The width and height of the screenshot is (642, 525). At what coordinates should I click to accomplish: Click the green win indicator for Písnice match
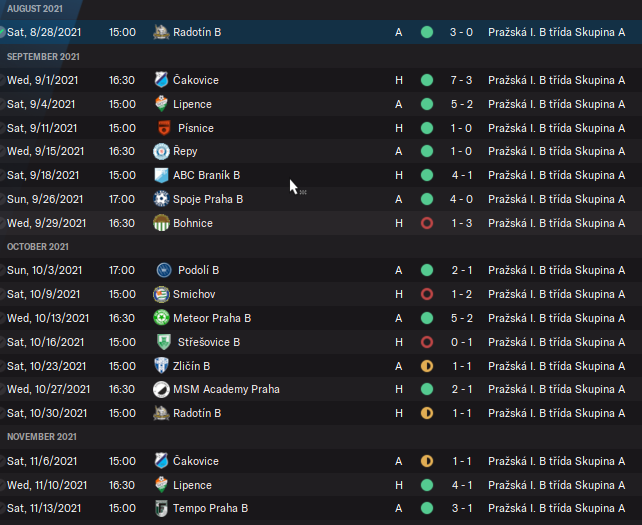point(427,128)
